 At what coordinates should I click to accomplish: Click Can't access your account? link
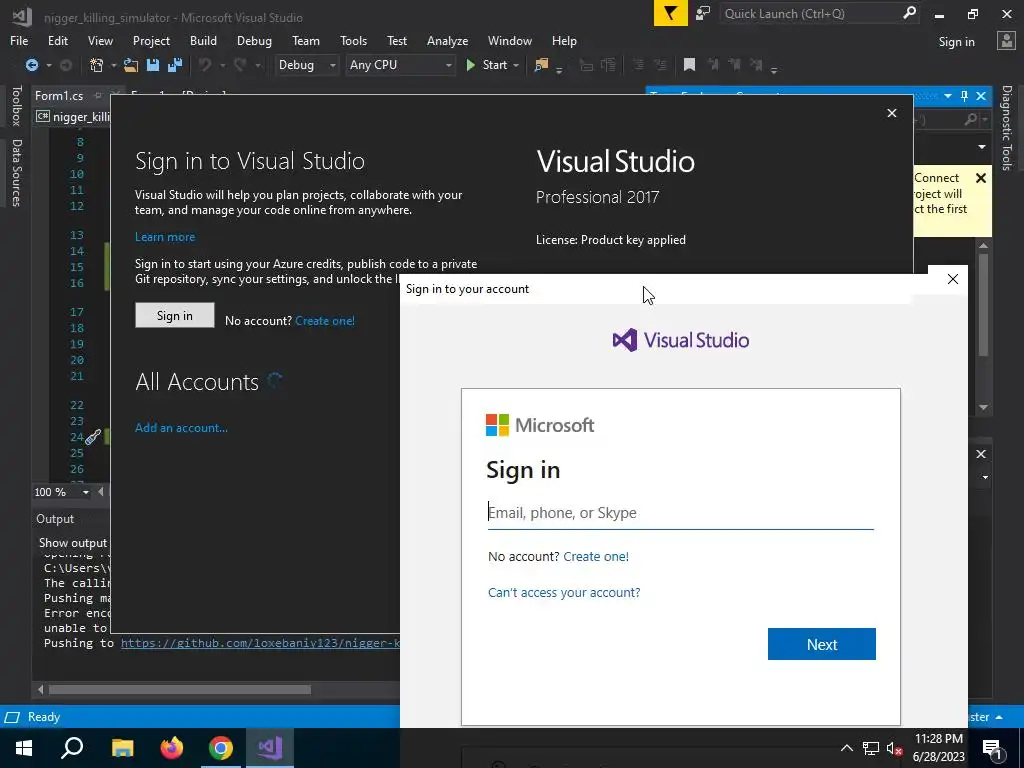coord(564,592)
